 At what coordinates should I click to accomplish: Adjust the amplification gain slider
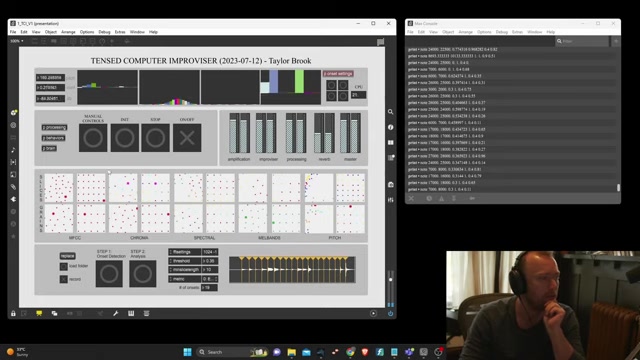pos(239,133)
